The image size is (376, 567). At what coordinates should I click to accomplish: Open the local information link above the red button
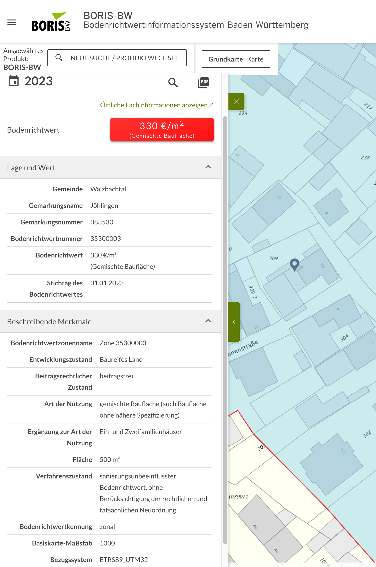157,105
